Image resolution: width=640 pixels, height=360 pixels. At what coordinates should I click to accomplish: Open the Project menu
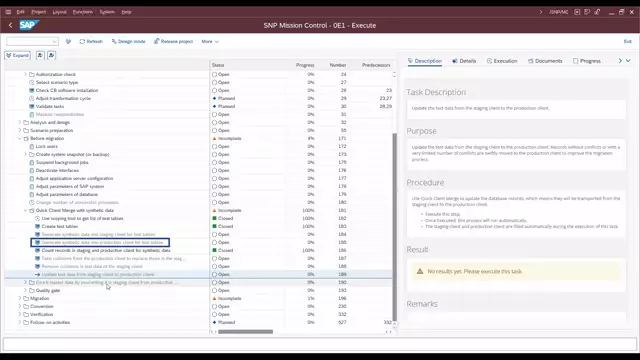[38, 12]
